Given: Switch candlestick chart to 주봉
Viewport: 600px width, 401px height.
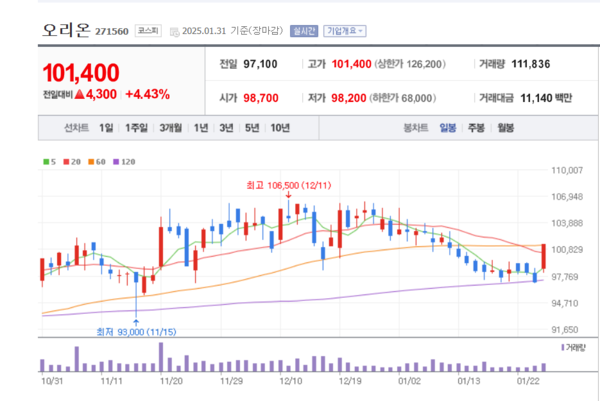Looking at the screenshot, I should 476,128.
